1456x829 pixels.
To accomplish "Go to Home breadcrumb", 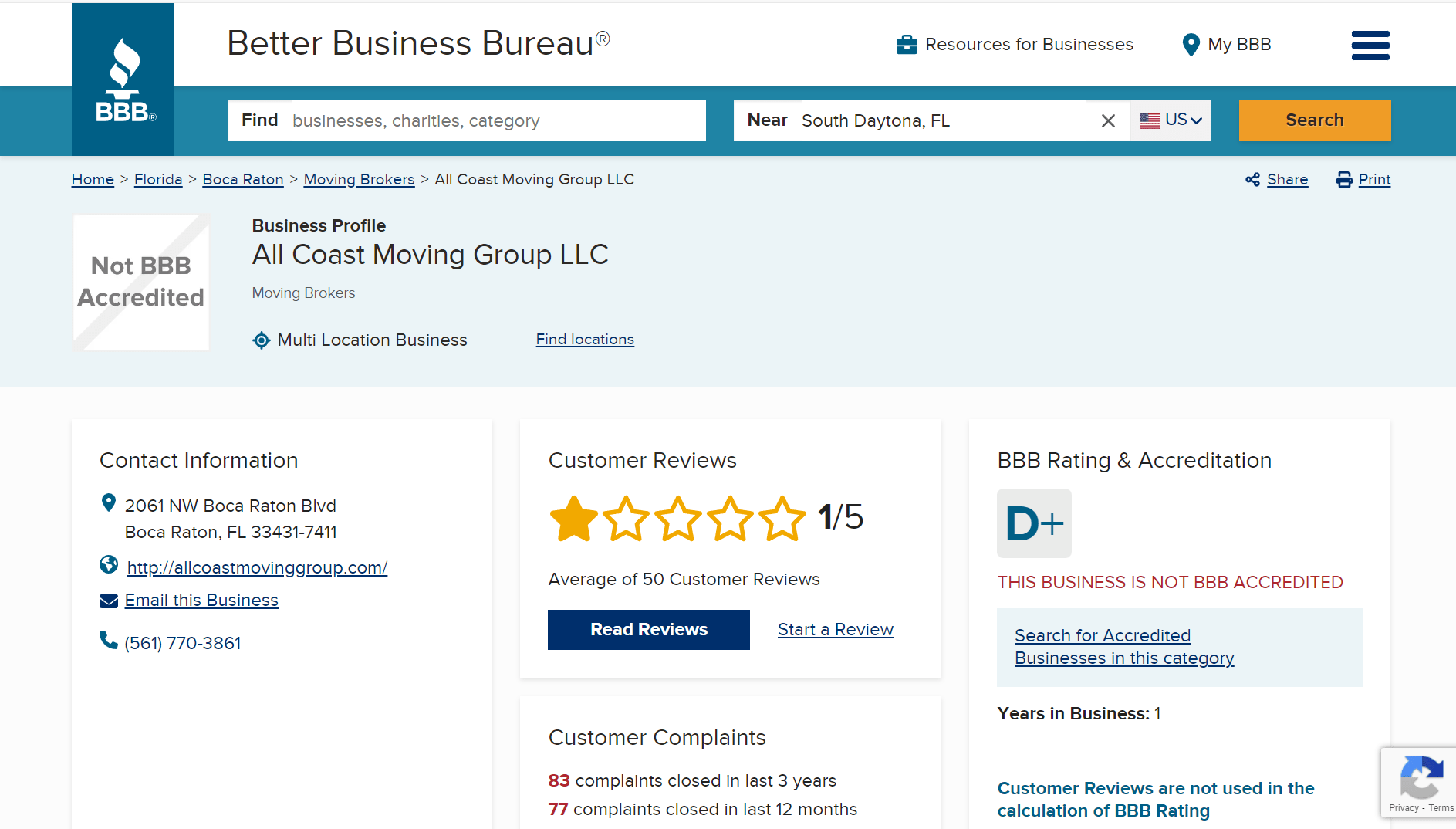I will (x=93, y=179).
